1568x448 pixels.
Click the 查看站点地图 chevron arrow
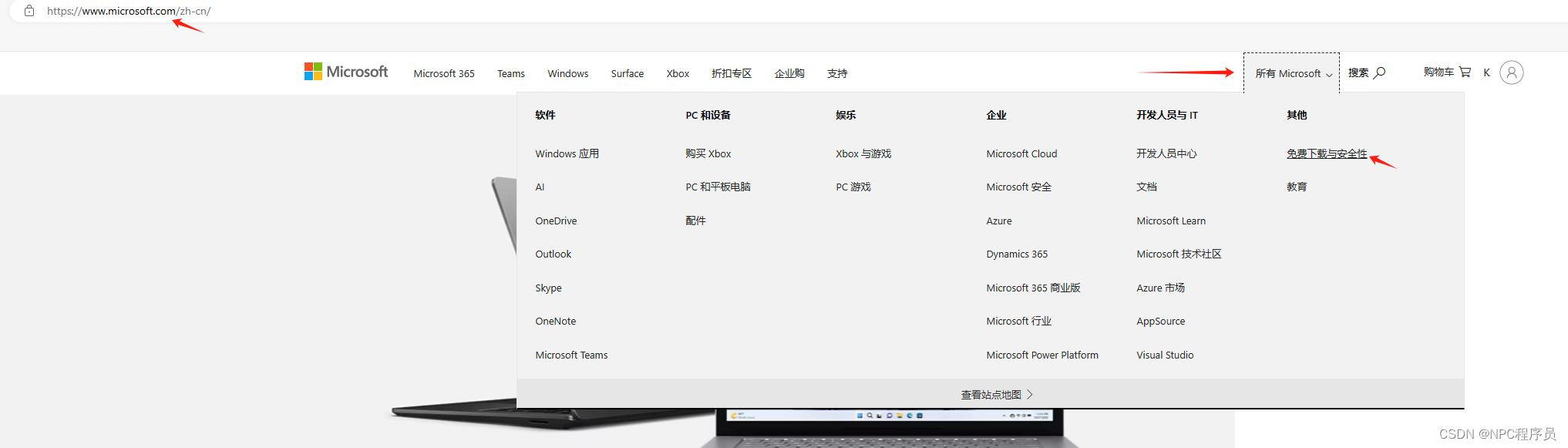pos(1030,394)
